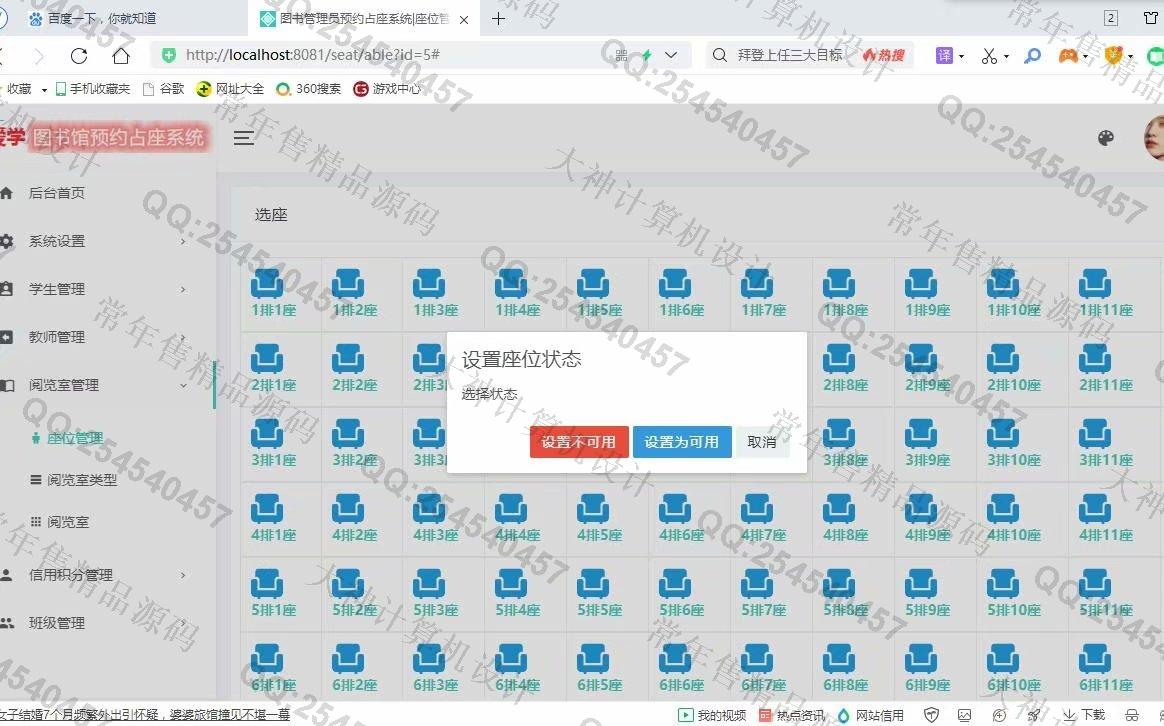The height and width of the screenshot is (726, 1164).
Task: Toggle the hamburger sidebar menu icon
Action: (243, 138)
